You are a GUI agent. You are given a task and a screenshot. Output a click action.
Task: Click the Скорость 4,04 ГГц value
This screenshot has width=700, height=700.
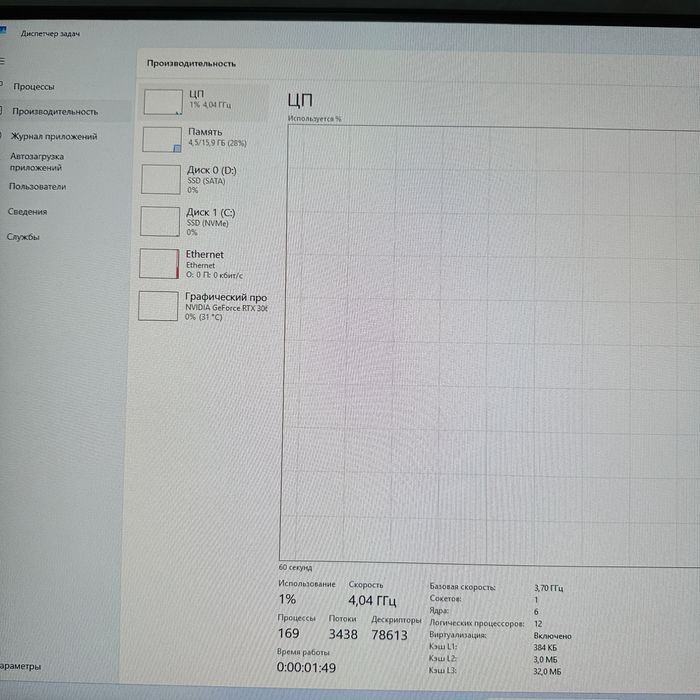click(372, 600)
